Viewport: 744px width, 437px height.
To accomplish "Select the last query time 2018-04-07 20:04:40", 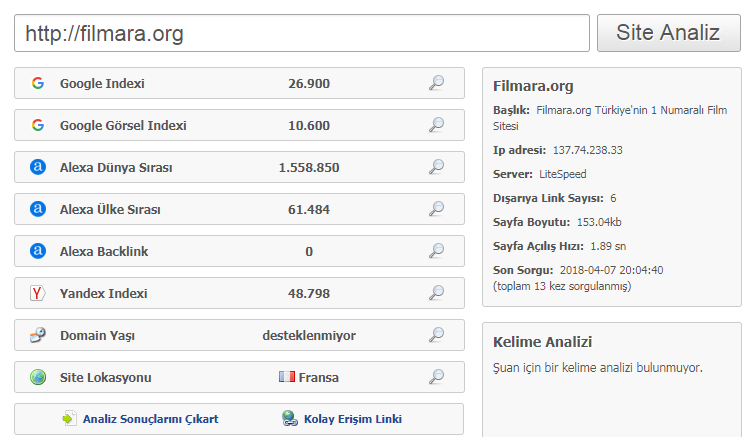I will (x=612, y=270).
